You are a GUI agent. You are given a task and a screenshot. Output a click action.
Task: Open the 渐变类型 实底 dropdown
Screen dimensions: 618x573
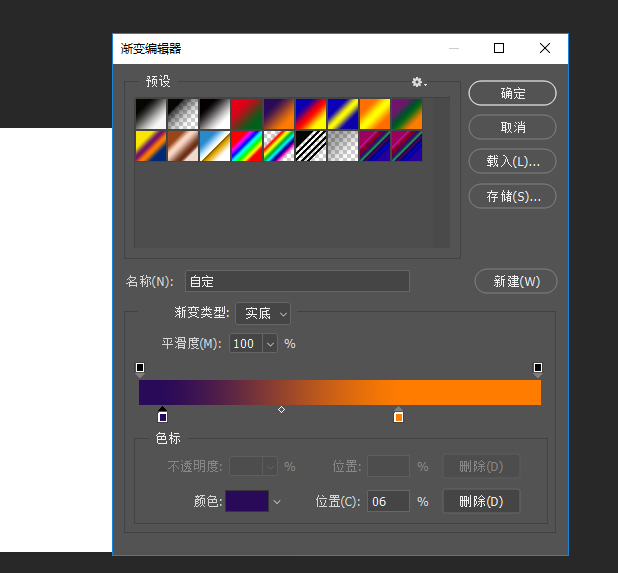(x=263, y=313)
